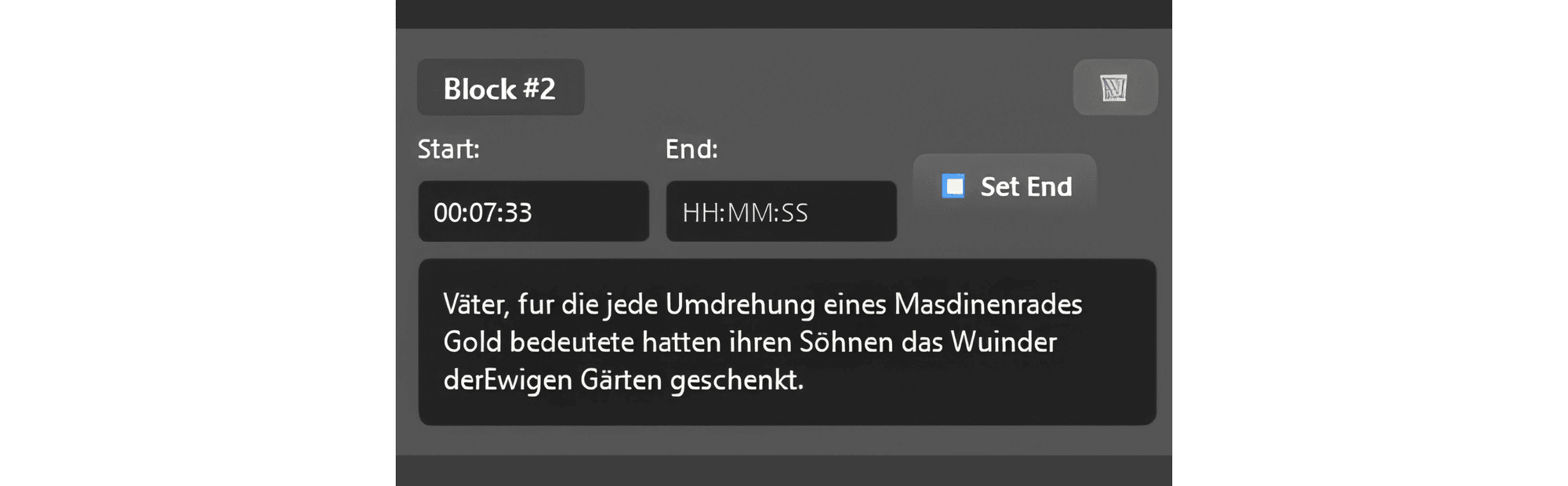Click the empty End field with HH:MM:SS placeholder
Viewport: 1568px width, 486px height.
click(x=782, y=212)
